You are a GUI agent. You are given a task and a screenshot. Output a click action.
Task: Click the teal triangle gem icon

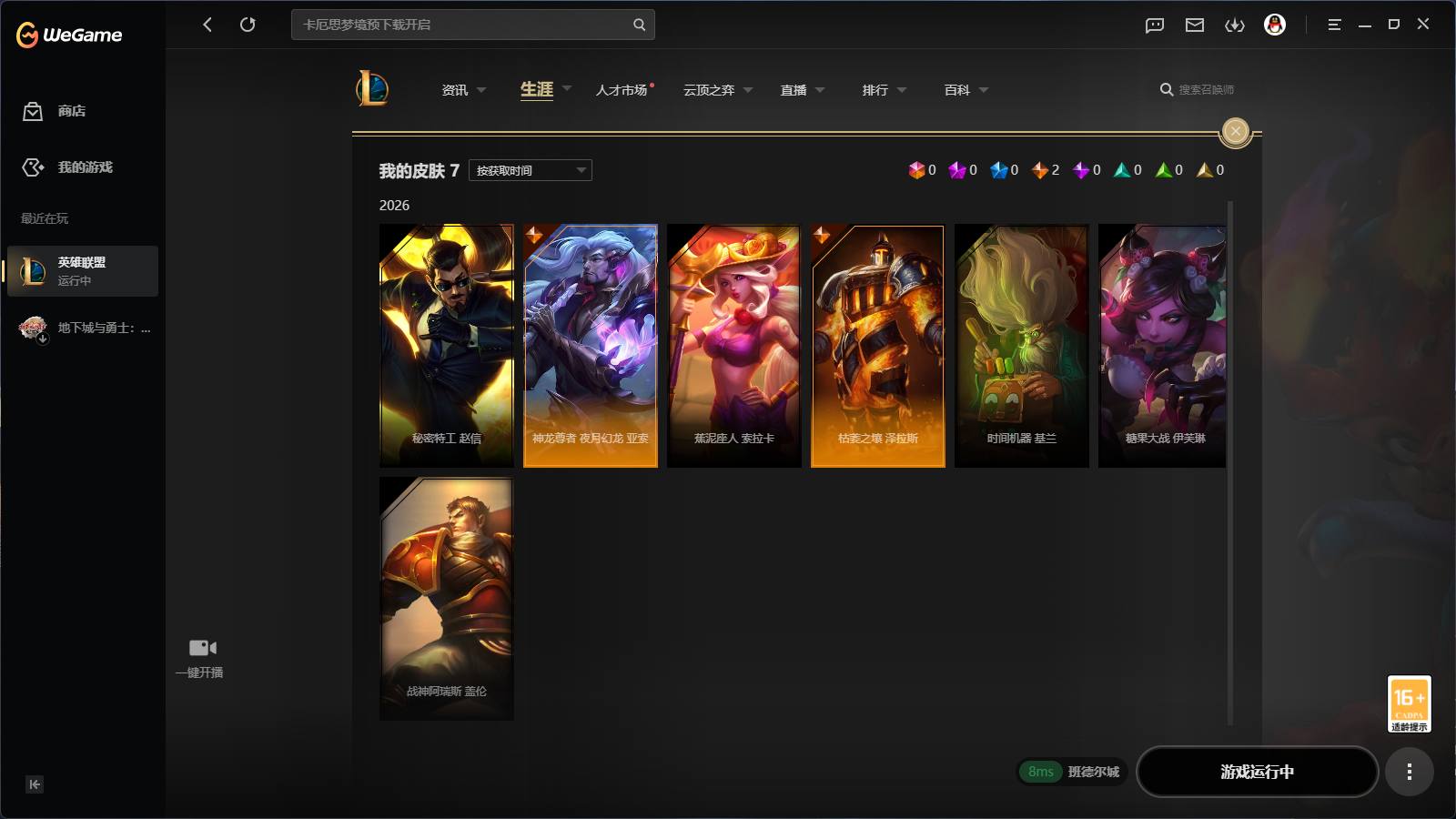(x=1122, y=170)
